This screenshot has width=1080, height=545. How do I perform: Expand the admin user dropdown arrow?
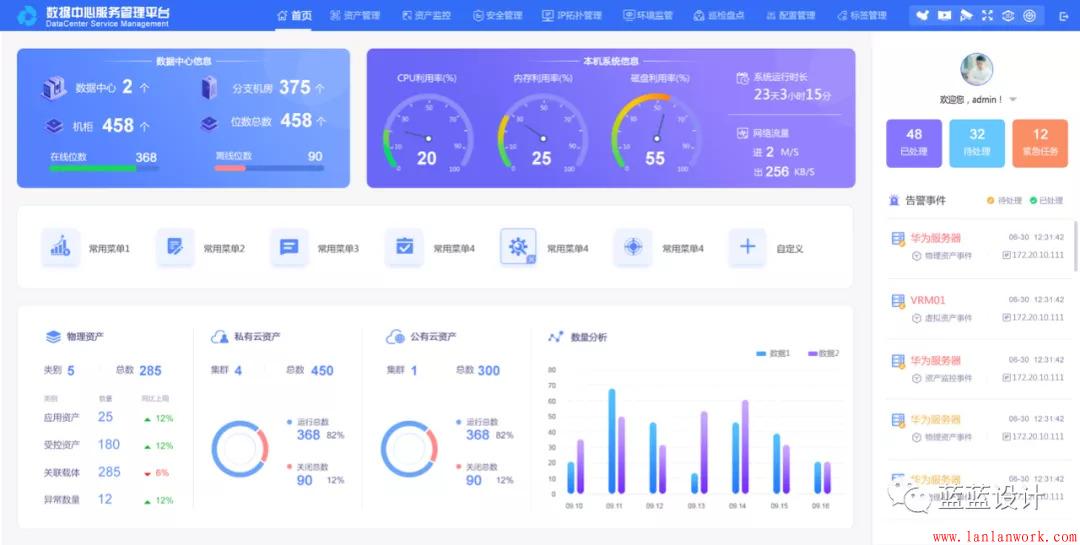tap(1013, 100)
